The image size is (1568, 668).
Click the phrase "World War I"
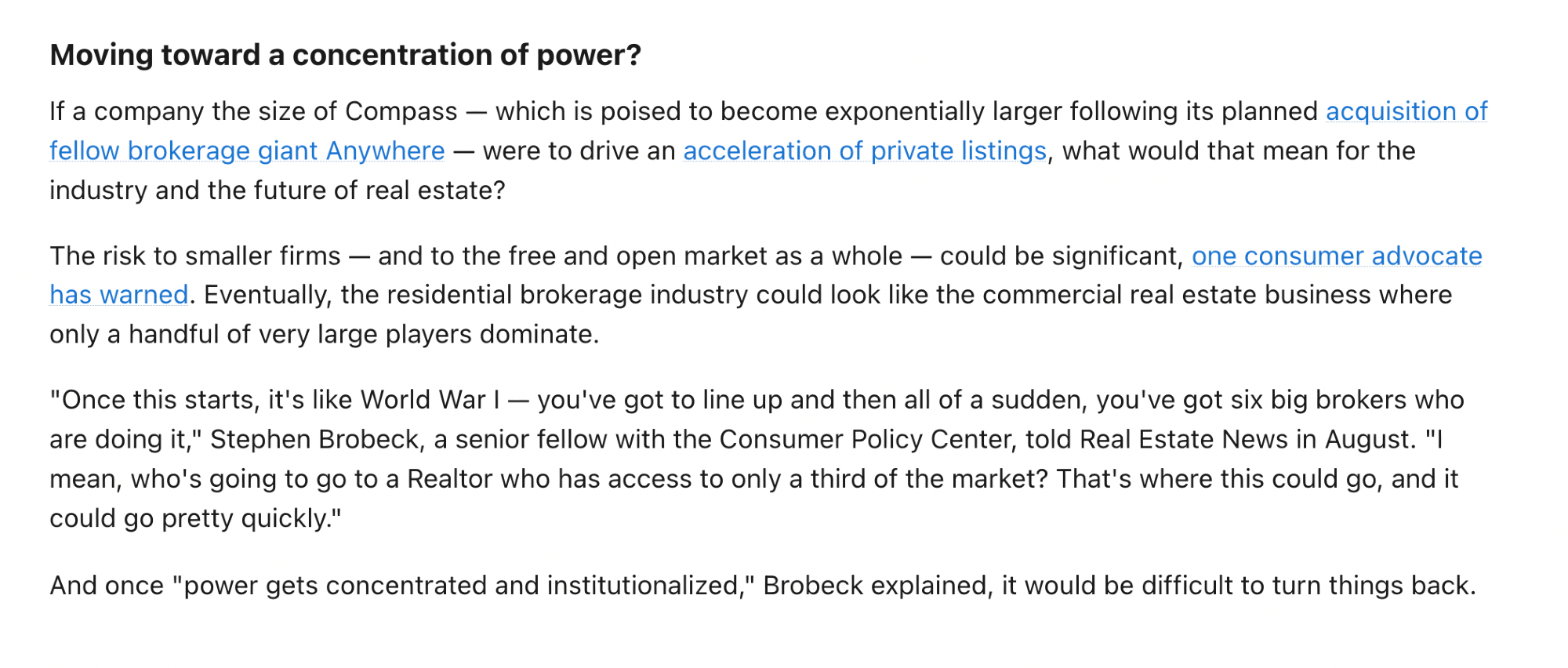[430, 400]
